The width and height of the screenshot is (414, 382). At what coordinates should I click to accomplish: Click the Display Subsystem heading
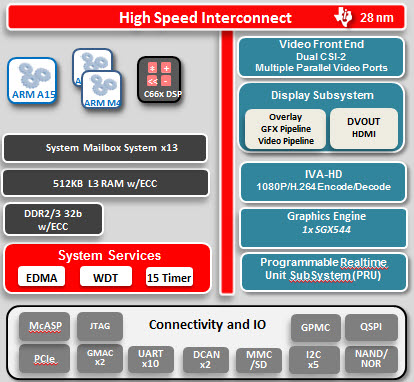322,95
